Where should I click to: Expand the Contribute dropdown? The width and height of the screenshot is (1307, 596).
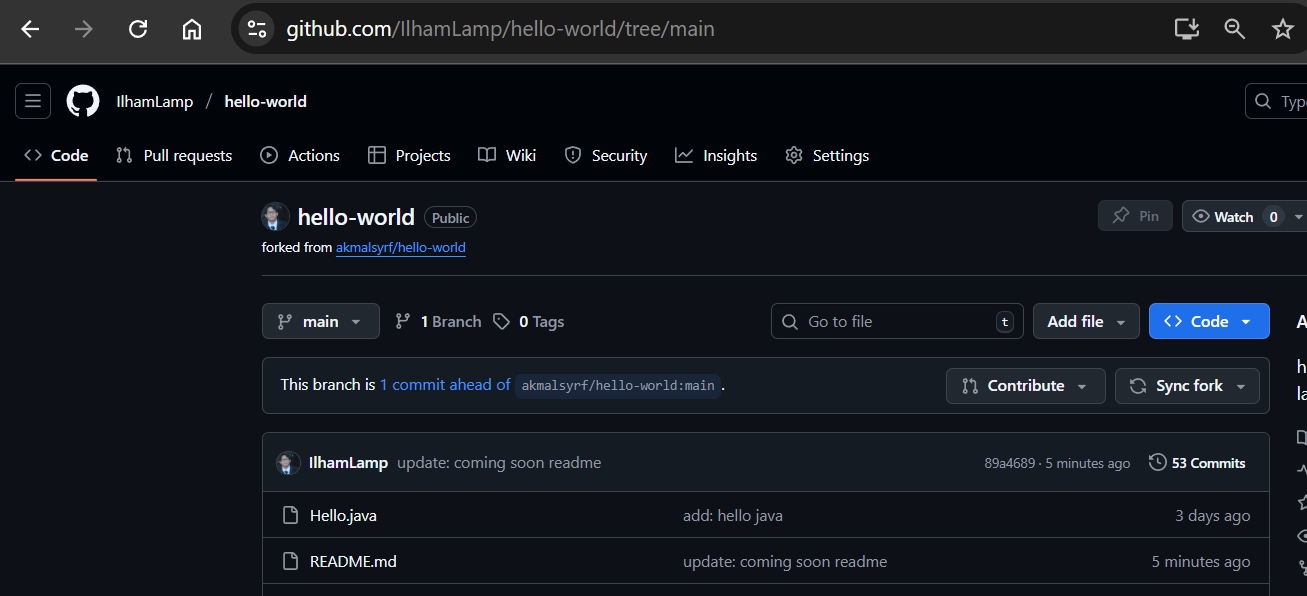1025,386
